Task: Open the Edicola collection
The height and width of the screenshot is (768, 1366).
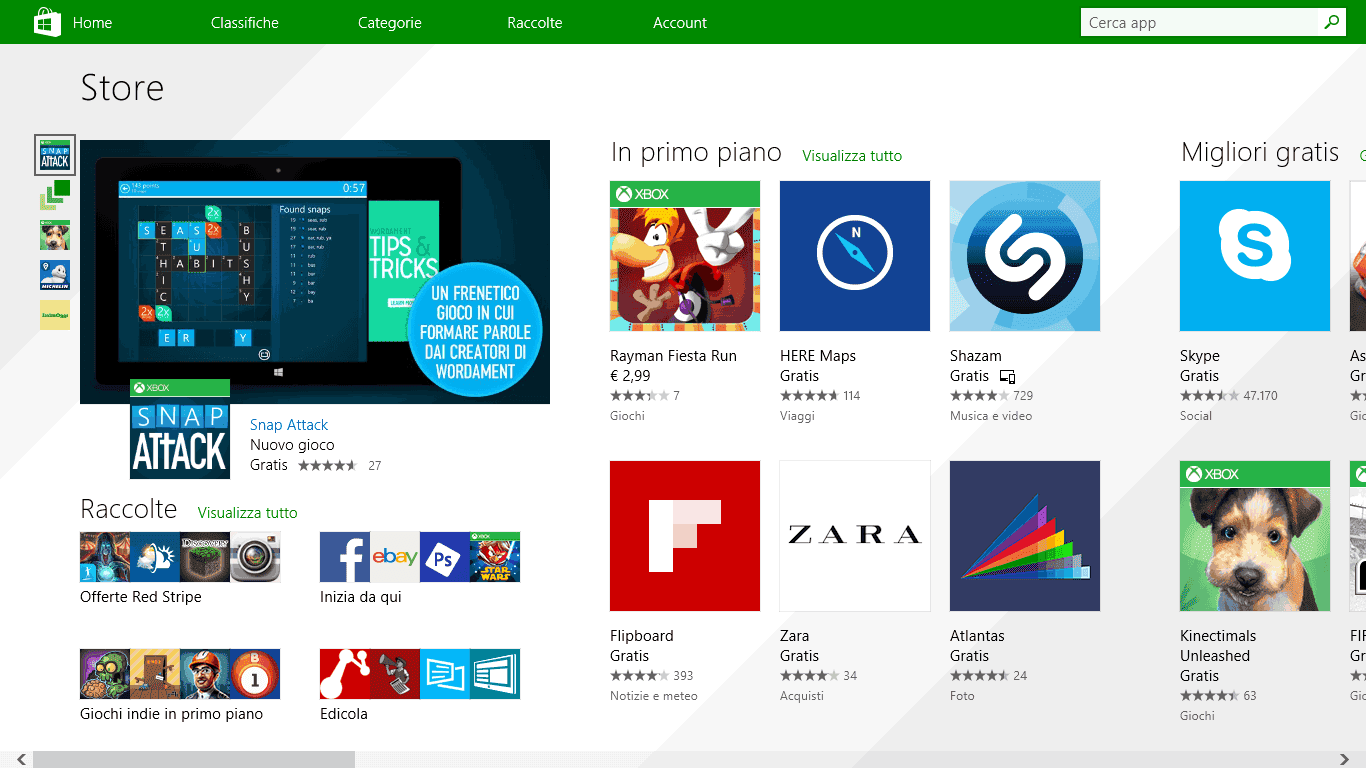Action: [x=420, y=686]
